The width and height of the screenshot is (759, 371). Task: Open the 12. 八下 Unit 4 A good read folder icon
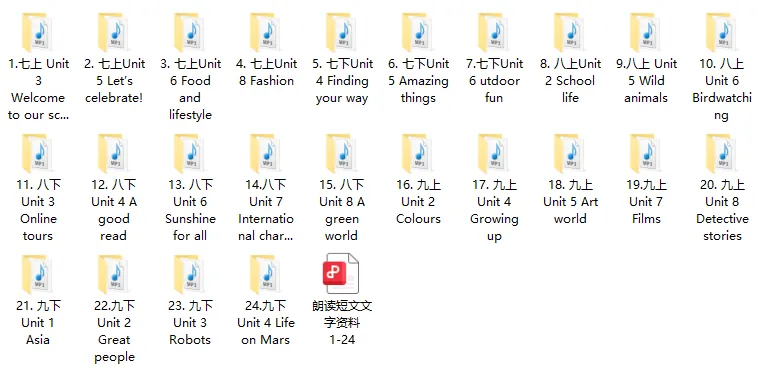click(x=114, y=154)
